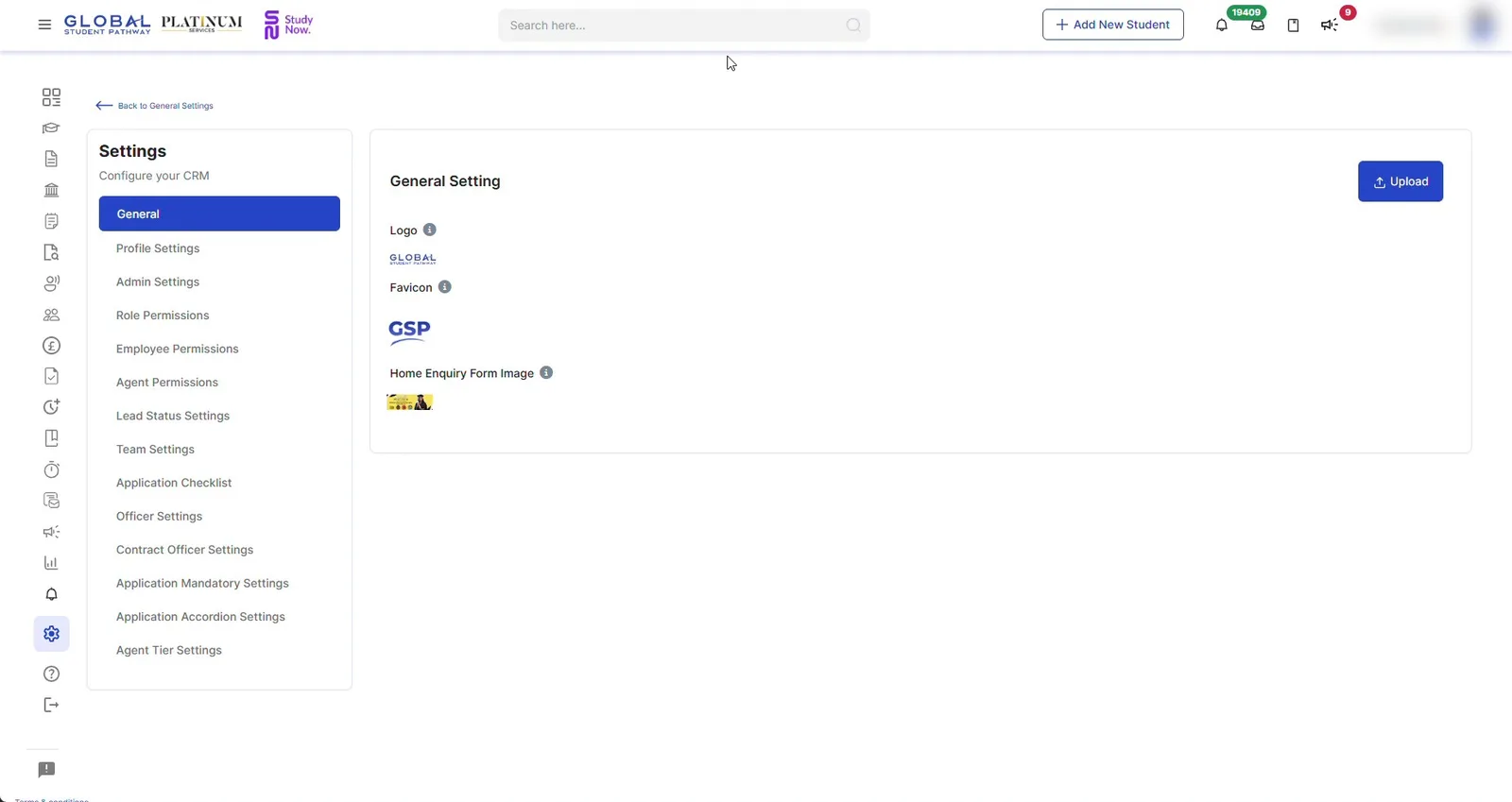Click the GSP favicon thumbnail
Viewport: 1512px width, 802px height.
click(409, 331)
